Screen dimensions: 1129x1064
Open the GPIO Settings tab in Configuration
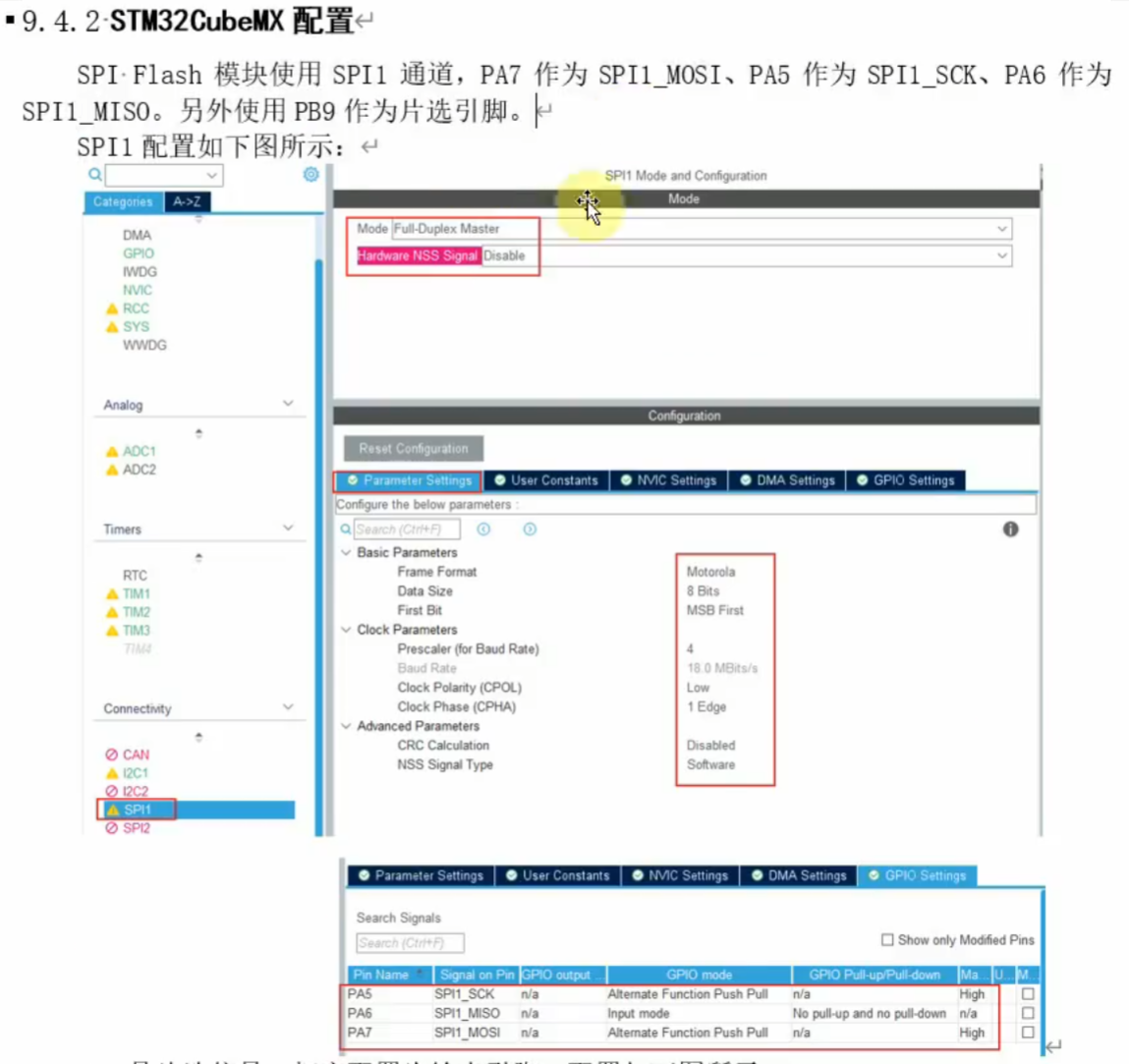point(906,480)
